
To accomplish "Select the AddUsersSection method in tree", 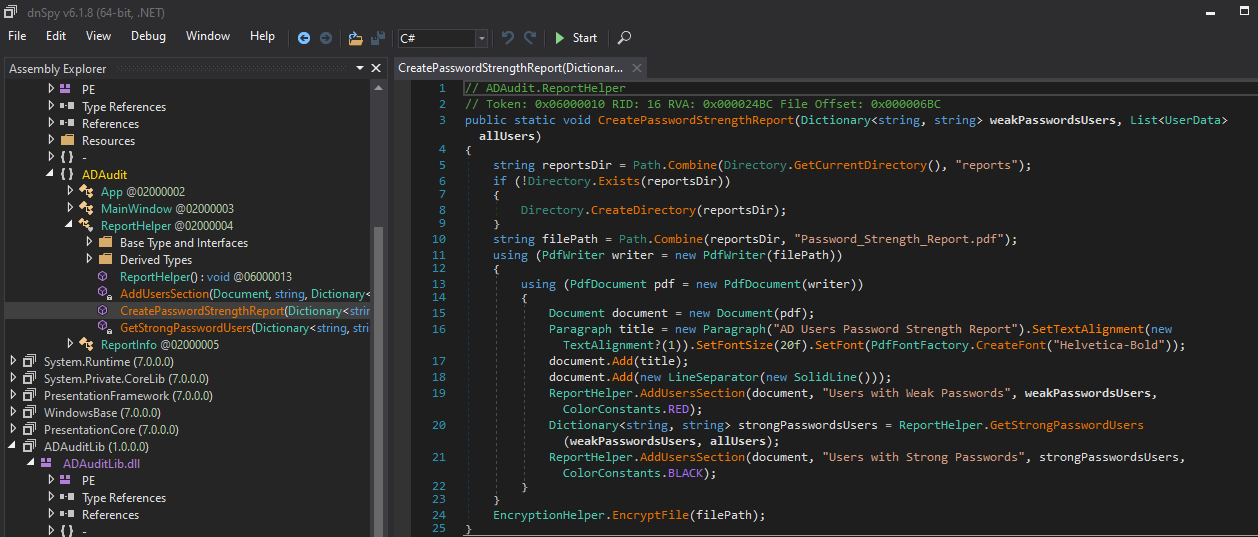I will coord(245,293).
